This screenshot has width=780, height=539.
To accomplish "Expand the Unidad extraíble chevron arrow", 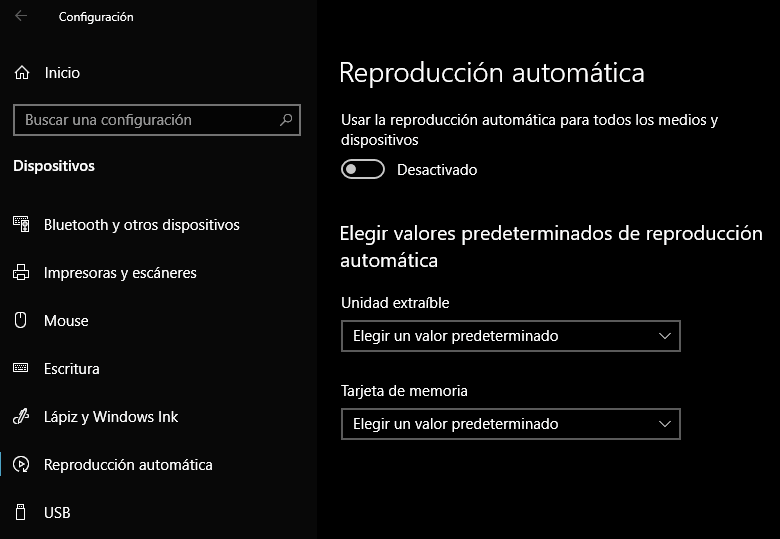I will 665,336.
